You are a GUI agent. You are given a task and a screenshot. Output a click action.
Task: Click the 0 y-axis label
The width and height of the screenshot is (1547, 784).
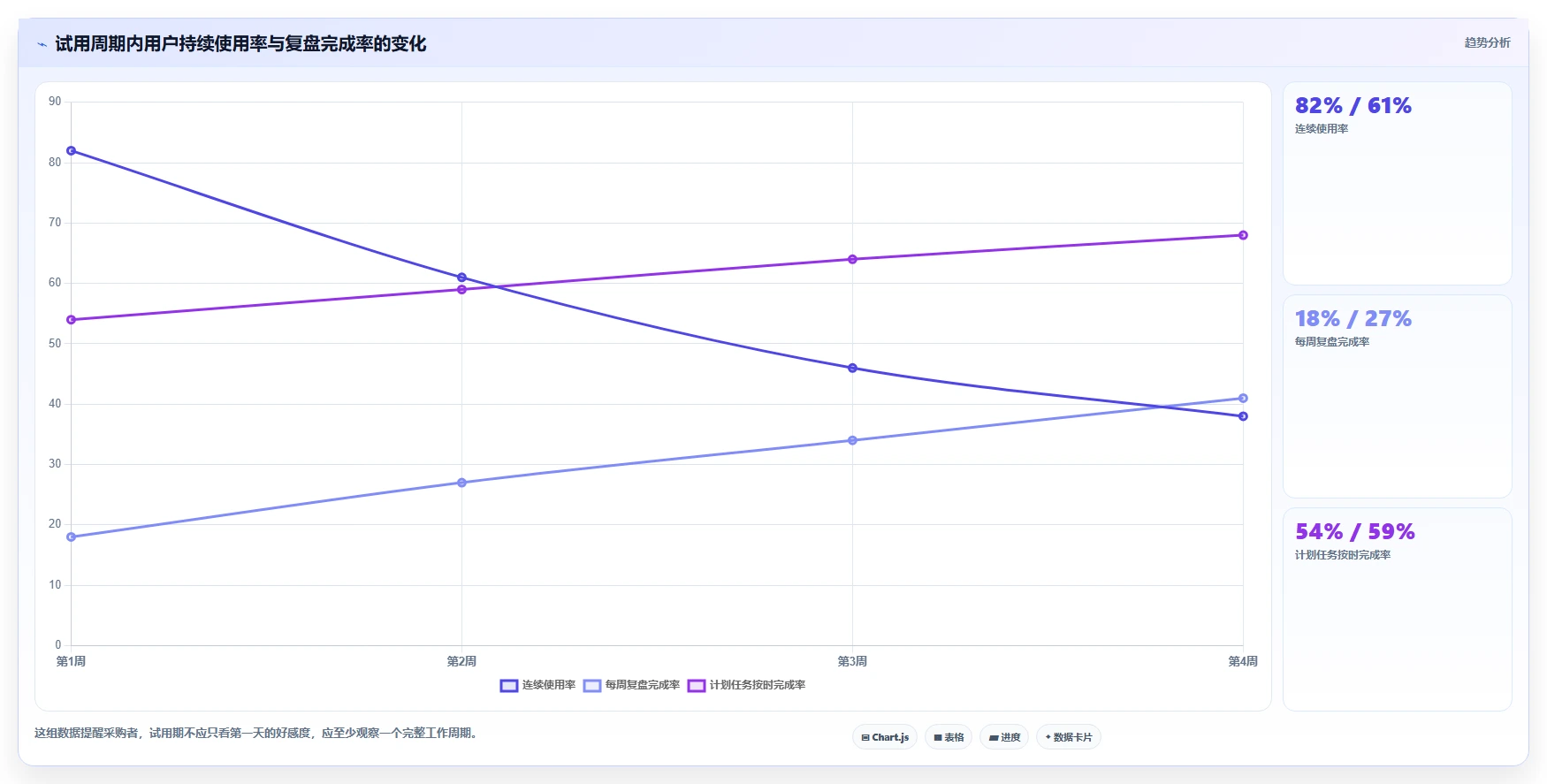point(58,645)
